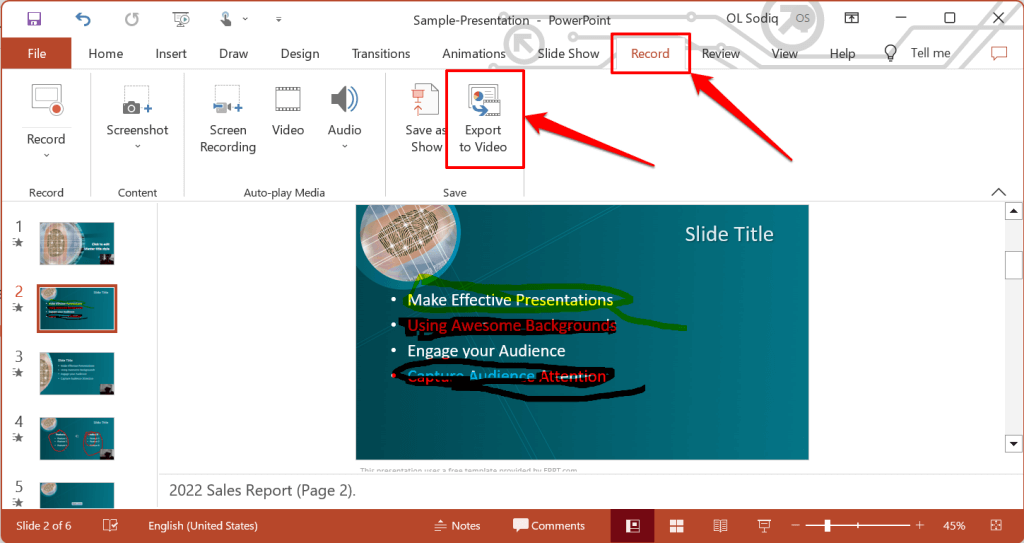Switch to Reading View
This screenshot has width=1024, height=543.
pyautogui.click(x=720, y=526)
